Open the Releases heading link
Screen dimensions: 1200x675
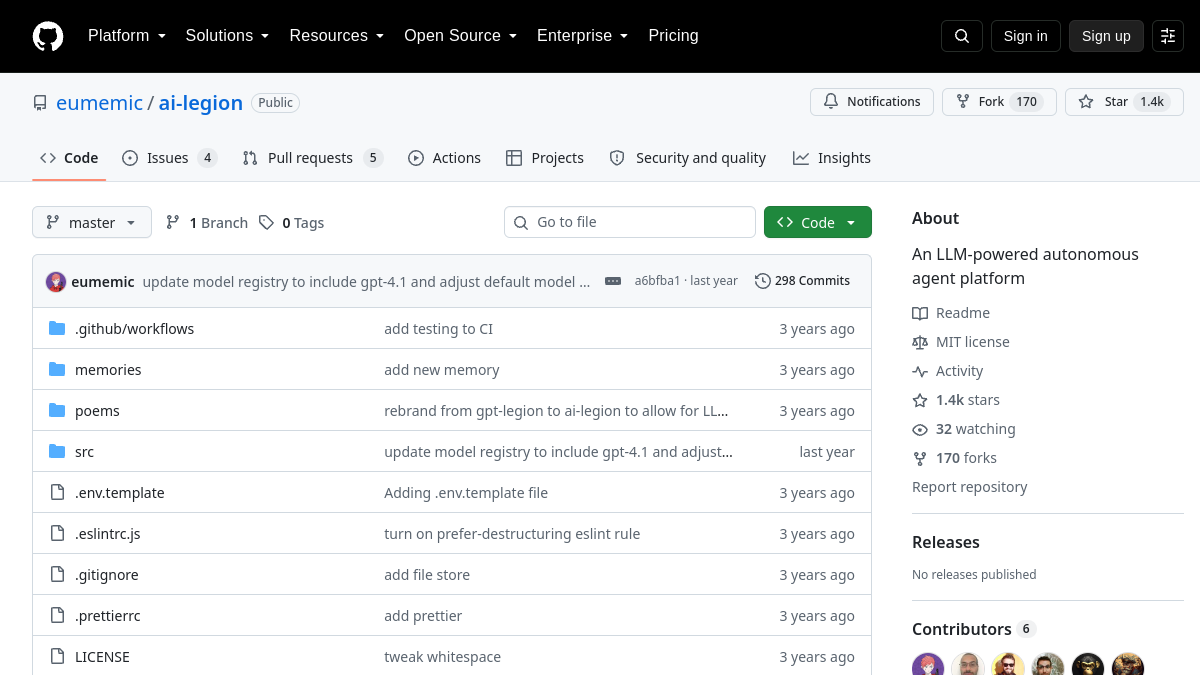coord(946,542)
